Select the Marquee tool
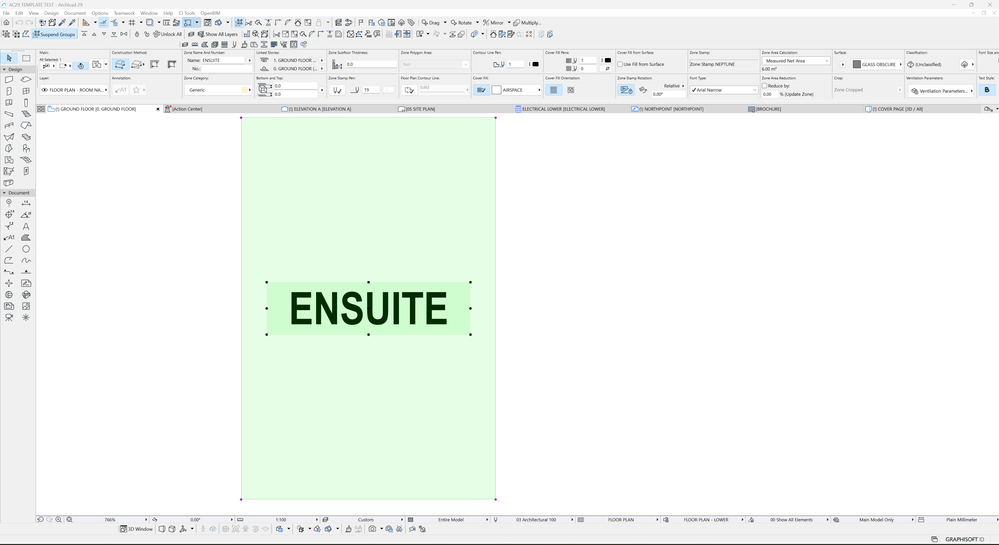Screen dimensions: 999x545 26,58
